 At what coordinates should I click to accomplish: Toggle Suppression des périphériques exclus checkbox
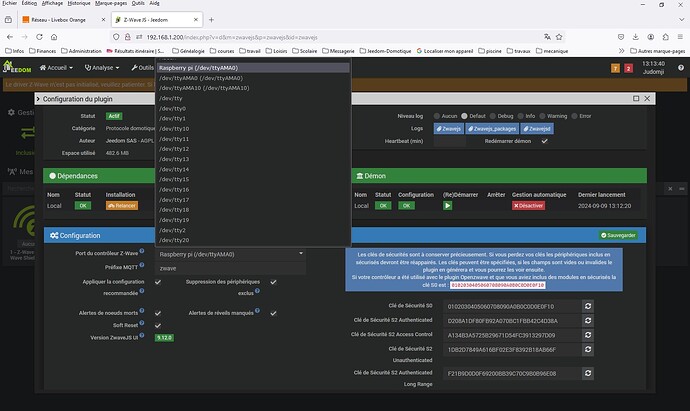pyautogui.click(x=273, y=282)
